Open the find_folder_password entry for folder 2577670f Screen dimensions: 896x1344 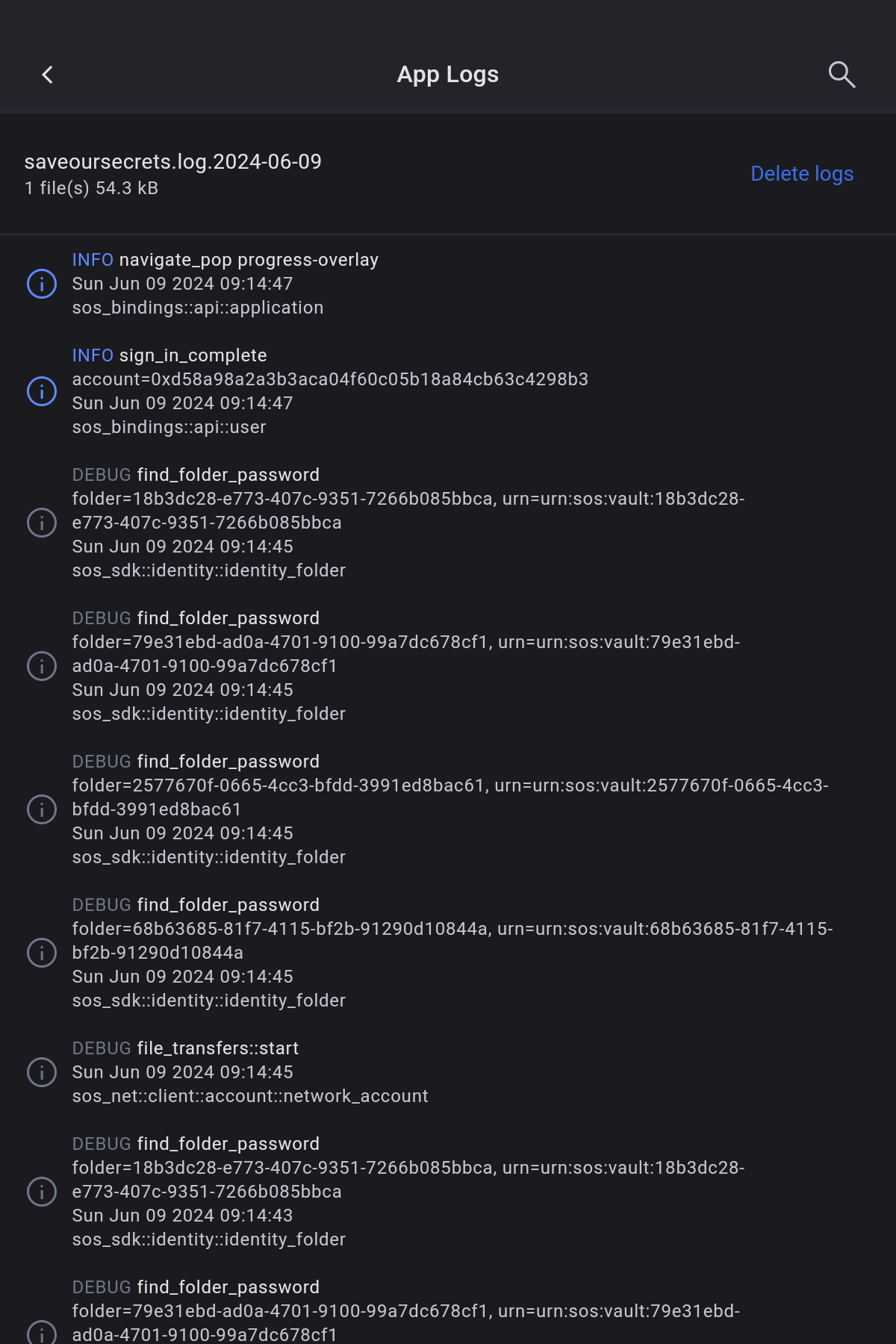pos(228,762)
